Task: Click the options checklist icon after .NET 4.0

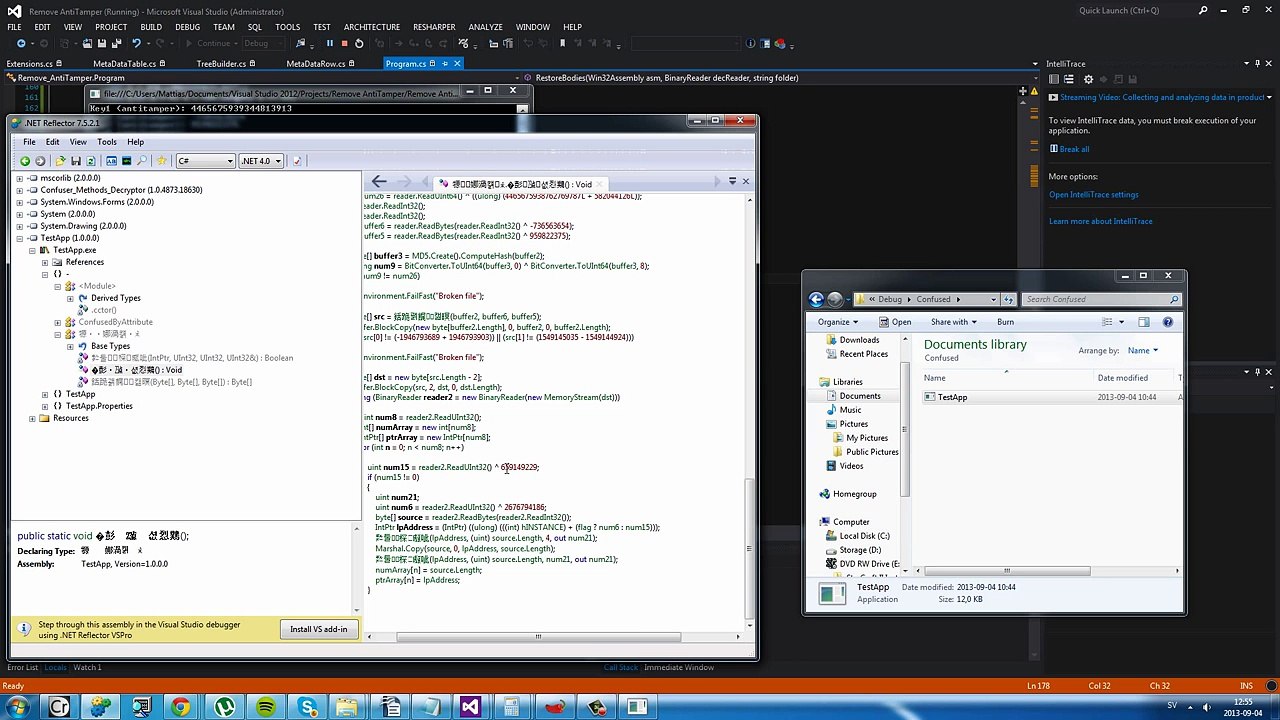Action: (297, 161)
